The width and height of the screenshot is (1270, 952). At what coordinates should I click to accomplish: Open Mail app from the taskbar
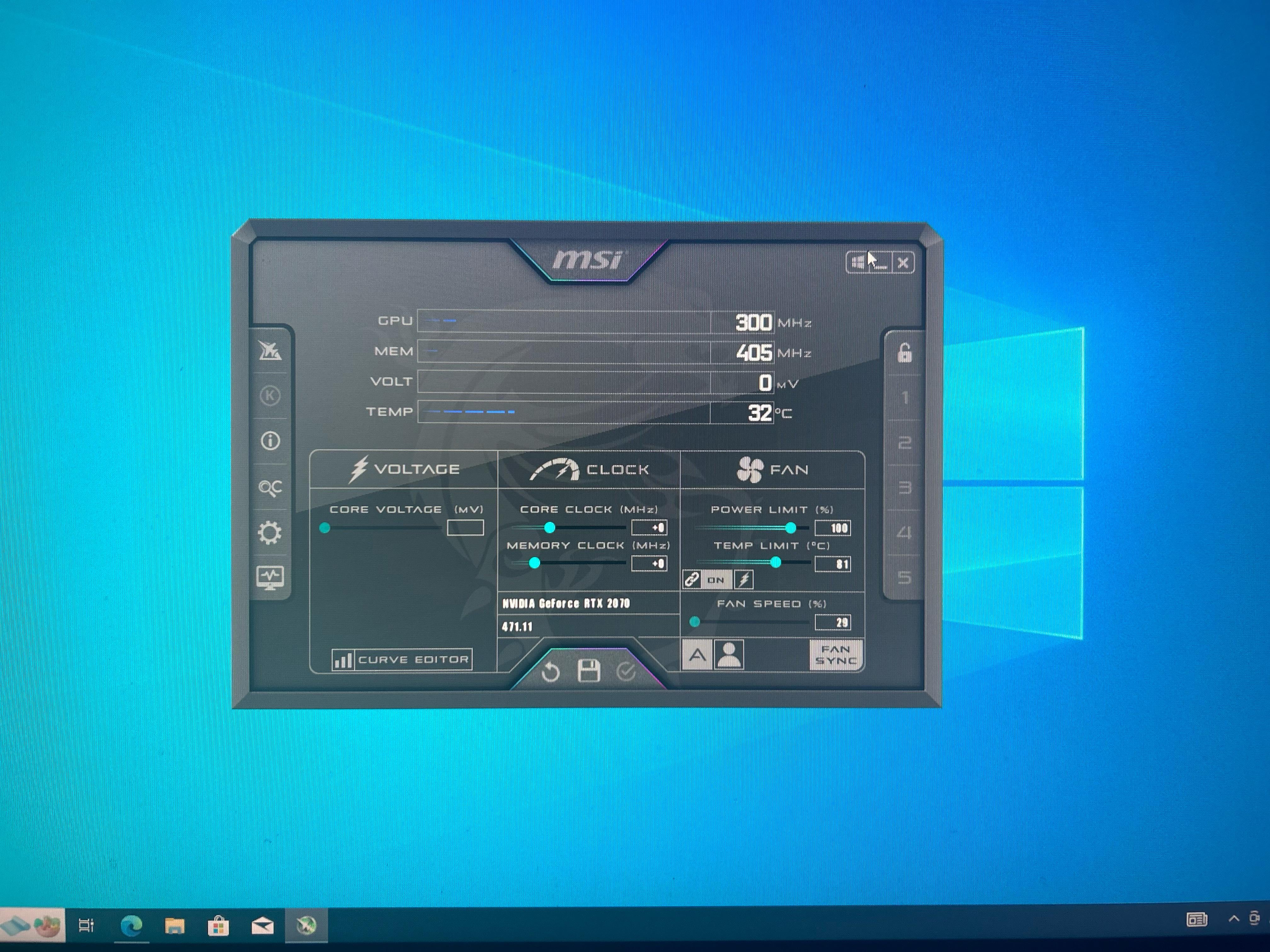tap(262, 926)
